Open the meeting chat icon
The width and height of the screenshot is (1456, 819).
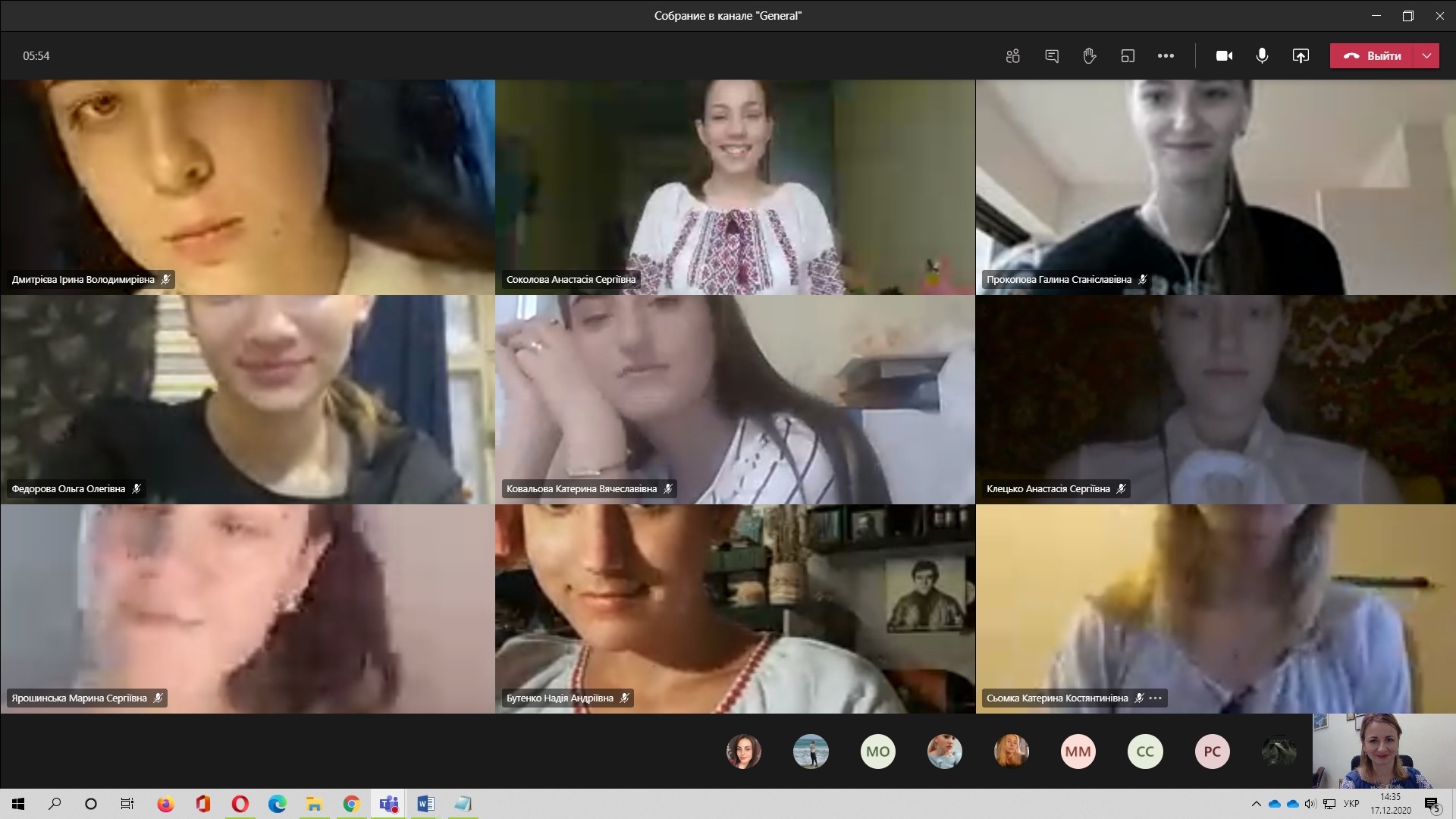point(1052,56)
